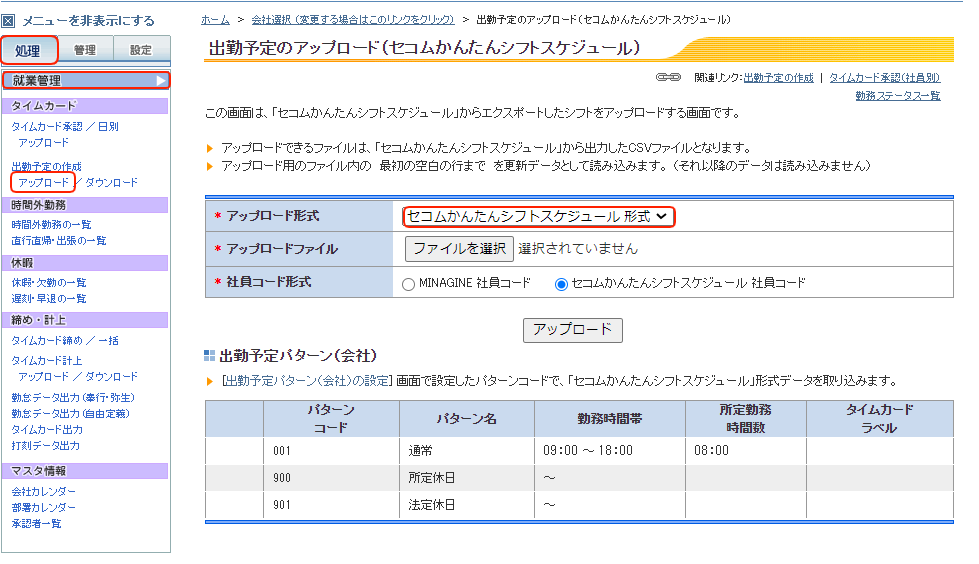Open 部署カレンダー link

[44, 507]
